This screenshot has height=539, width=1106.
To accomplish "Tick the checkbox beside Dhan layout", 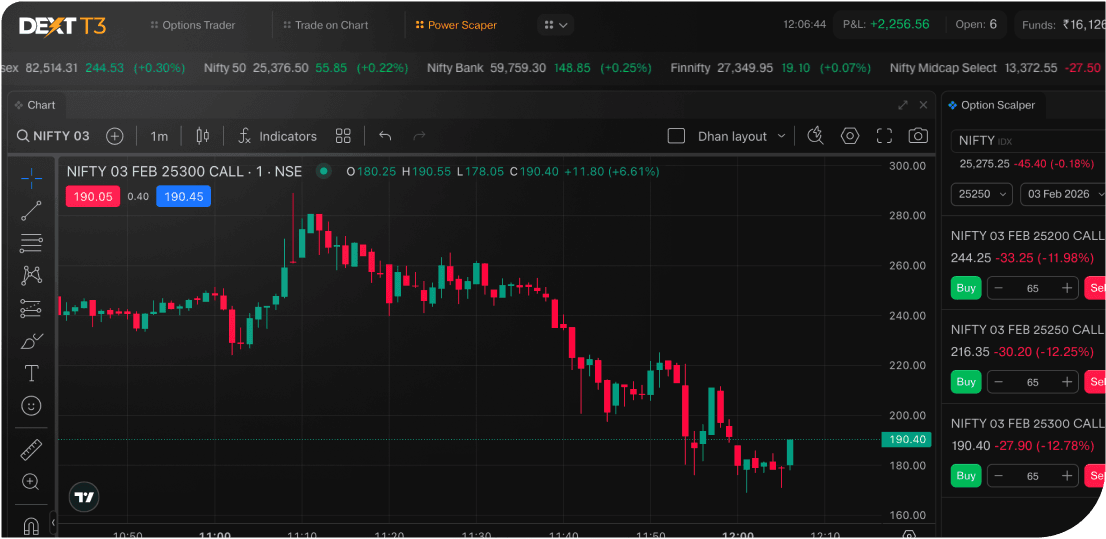I will click(676, 136).
